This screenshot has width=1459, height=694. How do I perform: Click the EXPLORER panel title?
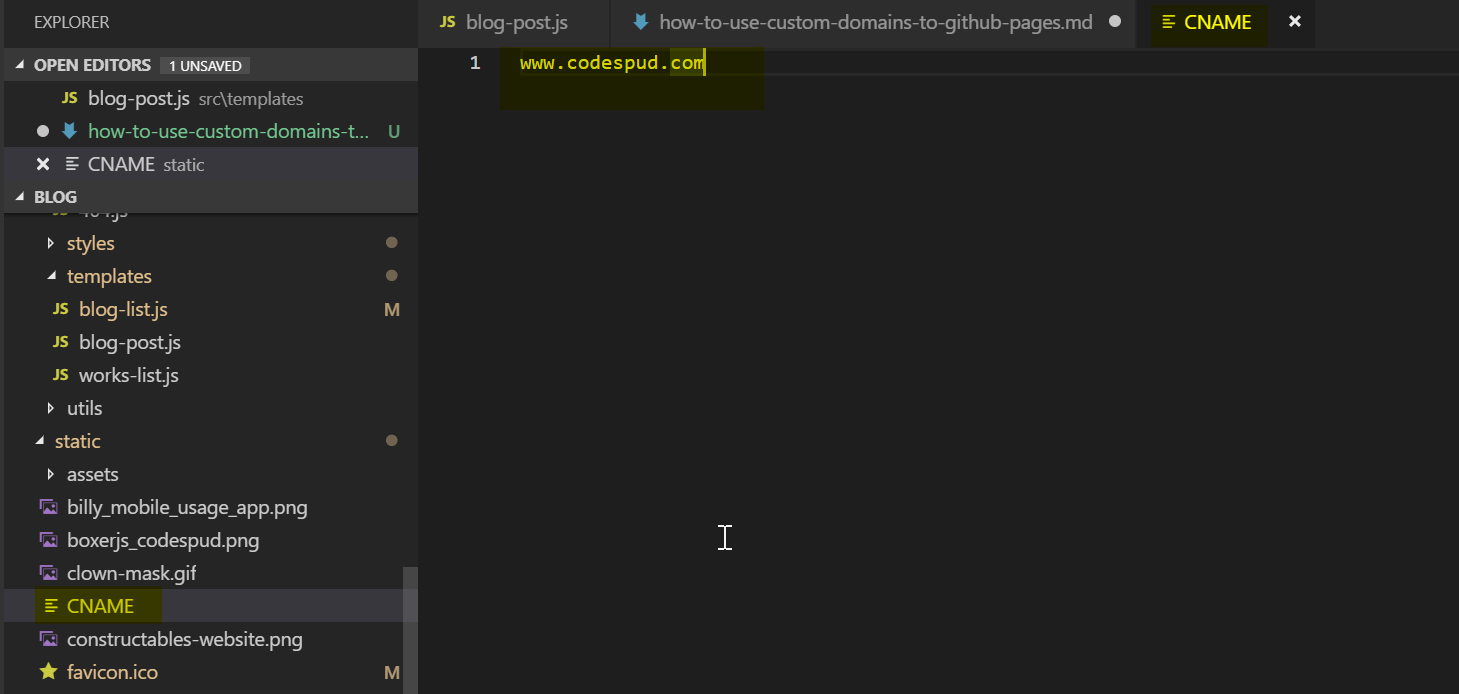(72, 22)
